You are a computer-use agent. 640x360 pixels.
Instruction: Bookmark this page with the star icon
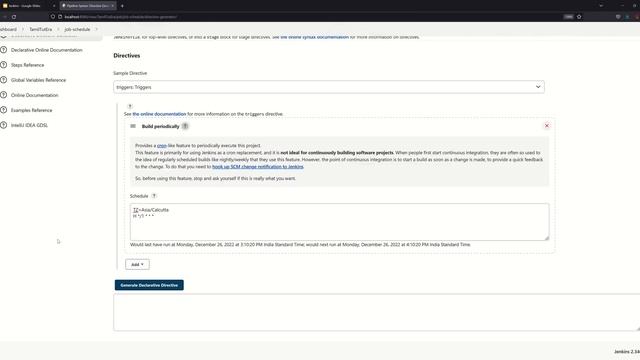pyautogui.click(x=579, y=17)
